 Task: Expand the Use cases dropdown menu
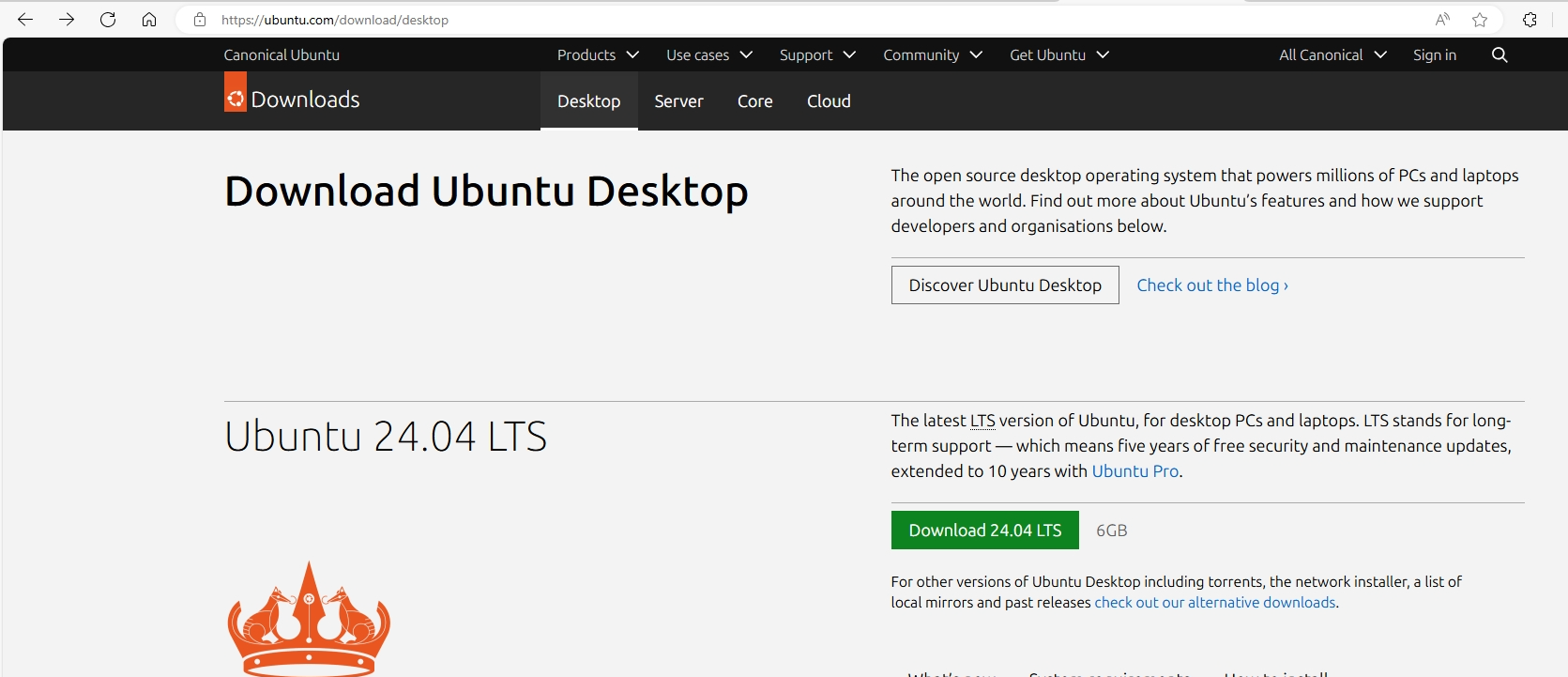tap(709, 54)
